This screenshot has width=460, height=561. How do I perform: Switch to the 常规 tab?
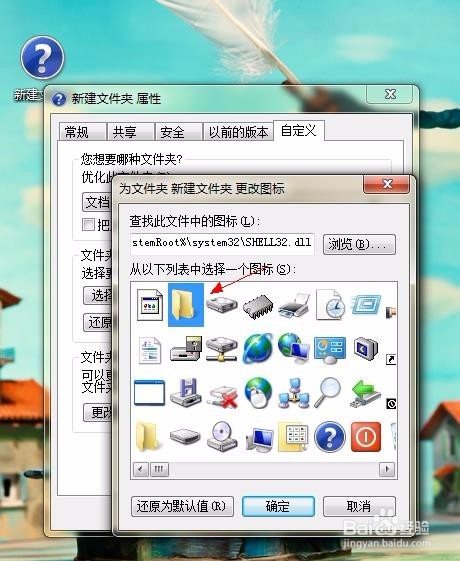(x=83, y=132)
